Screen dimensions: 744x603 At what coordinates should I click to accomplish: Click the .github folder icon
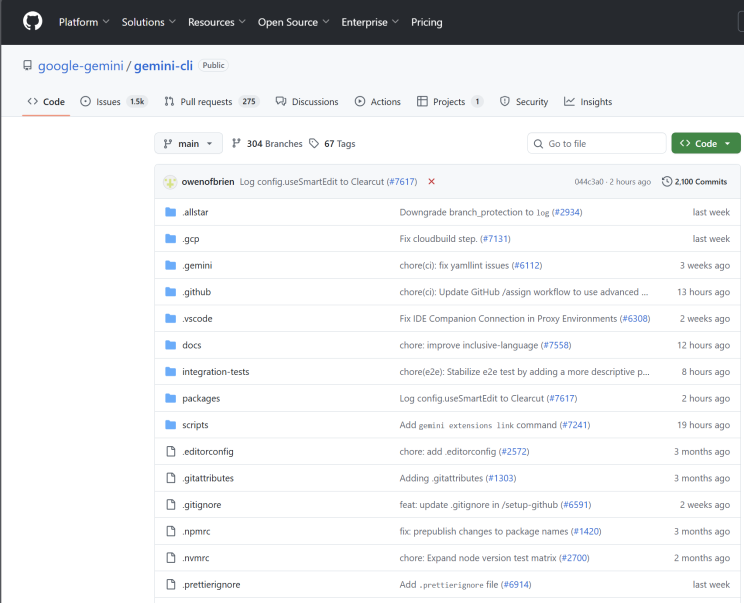(170, 292)
